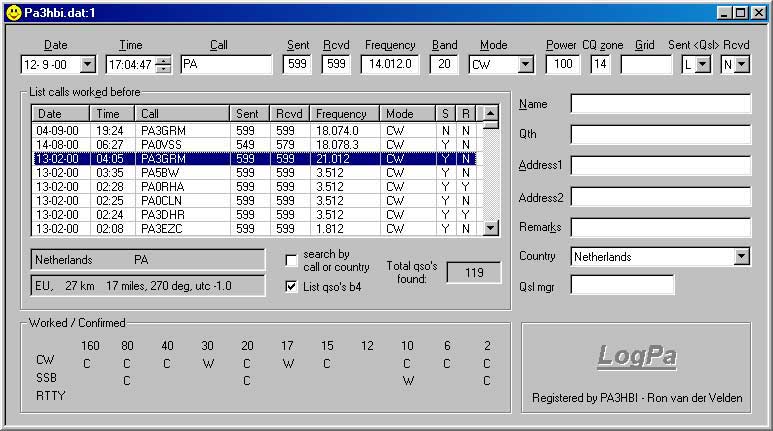The image size is (773, 431).
Task: Click the Power field showing 100
Action: click(562, 64)
